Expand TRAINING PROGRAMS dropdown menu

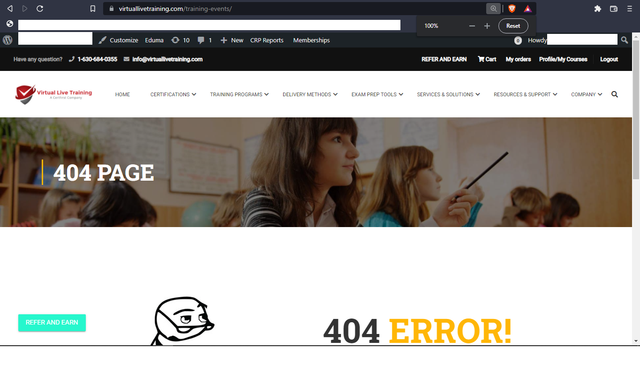tap(239, 94)
